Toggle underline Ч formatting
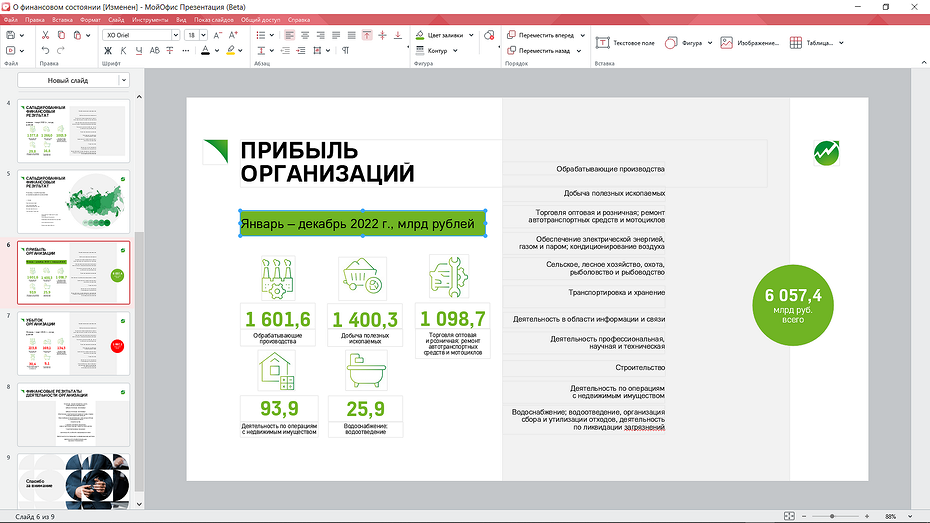This screenshot has height=523, width=930. 139,51
